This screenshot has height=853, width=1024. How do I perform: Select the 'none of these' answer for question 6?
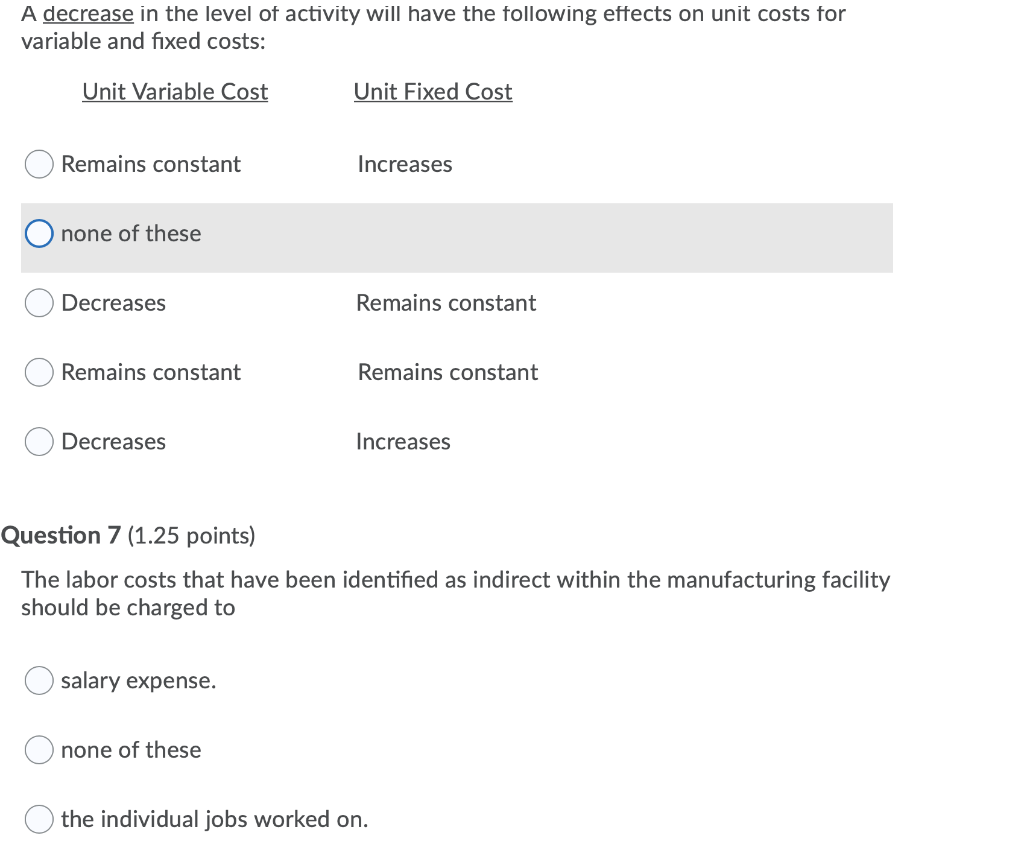pyautogui.click(x=38, y=233)
